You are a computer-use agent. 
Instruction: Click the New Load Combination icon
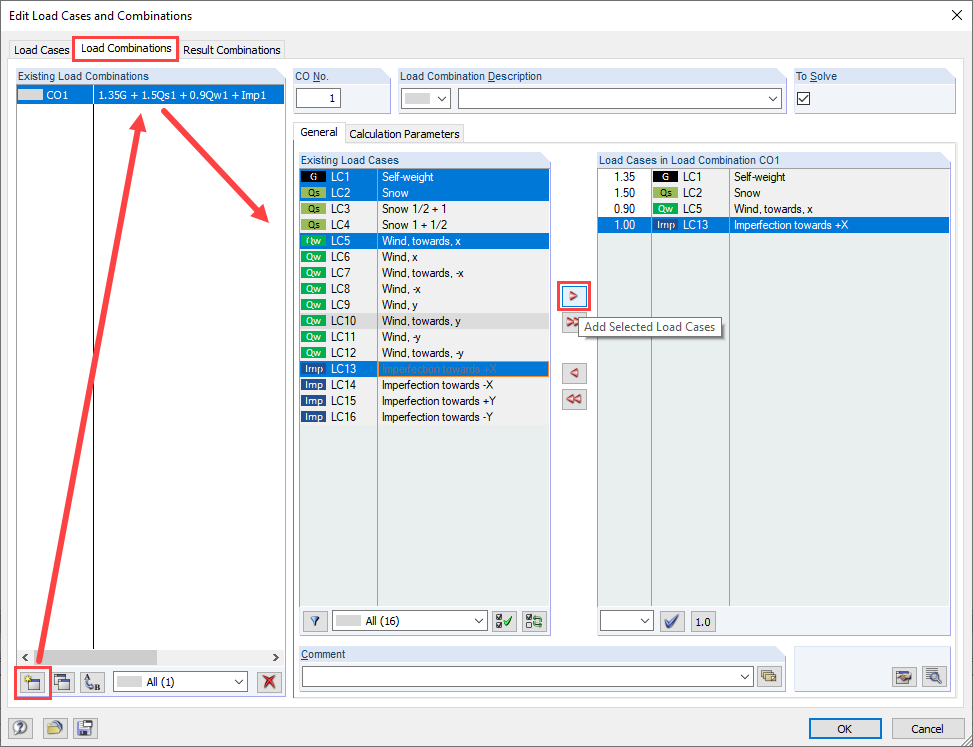33,682
